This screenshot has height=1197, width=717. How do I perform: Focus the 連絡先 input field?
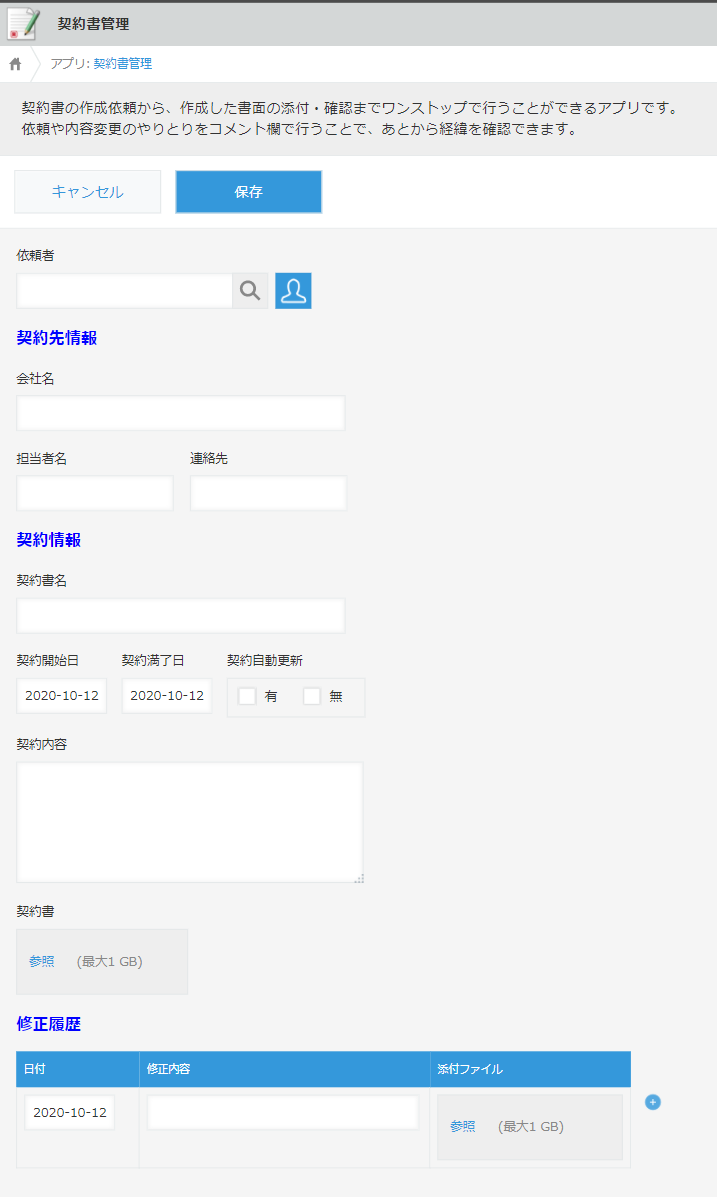tap(269, 493)
